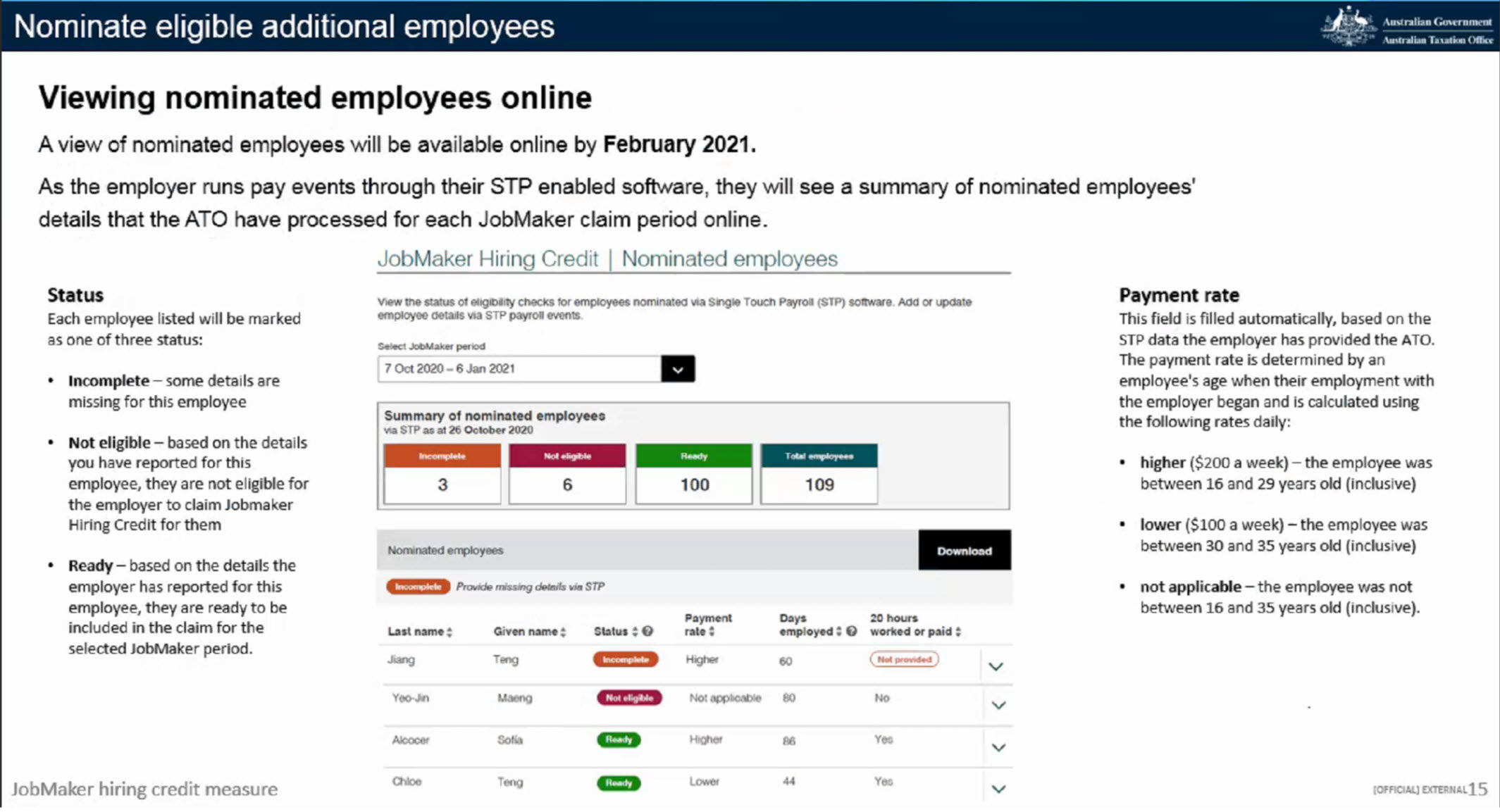Sort by Last name column arrows

tap(450, 632)
